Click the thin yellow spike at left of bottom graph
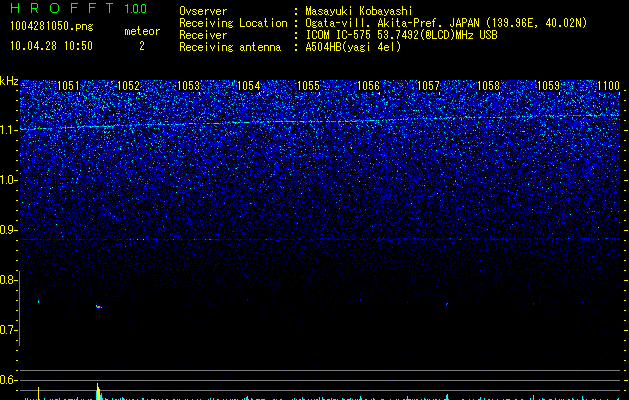This screenshot has width=629, height=400. (39, 393)
